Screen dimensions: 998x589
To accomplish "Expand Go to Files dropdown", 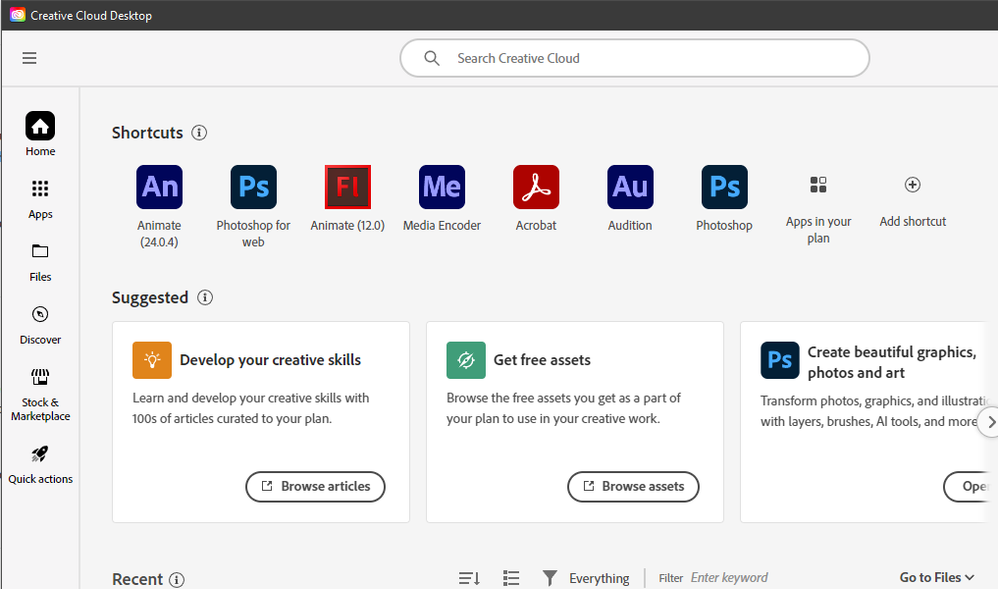I will [937, 578].
